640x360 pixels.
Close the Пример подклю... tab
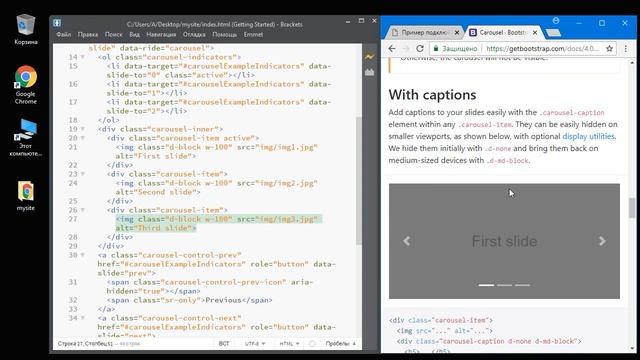pos(457,32)
